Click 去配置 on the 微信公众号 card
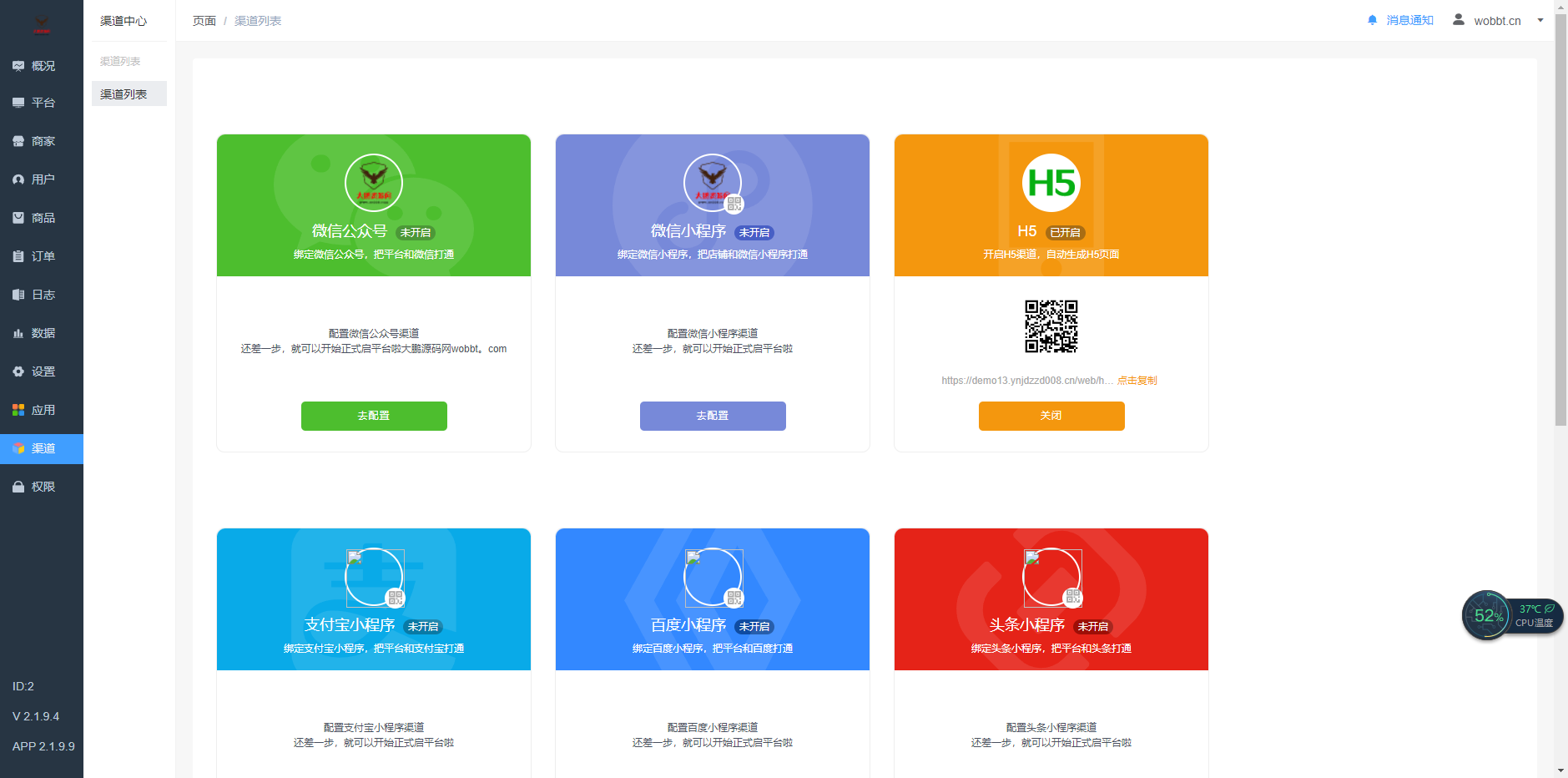Image resolution: width=1568 pixels, height=778 pixels. [373, 416]
